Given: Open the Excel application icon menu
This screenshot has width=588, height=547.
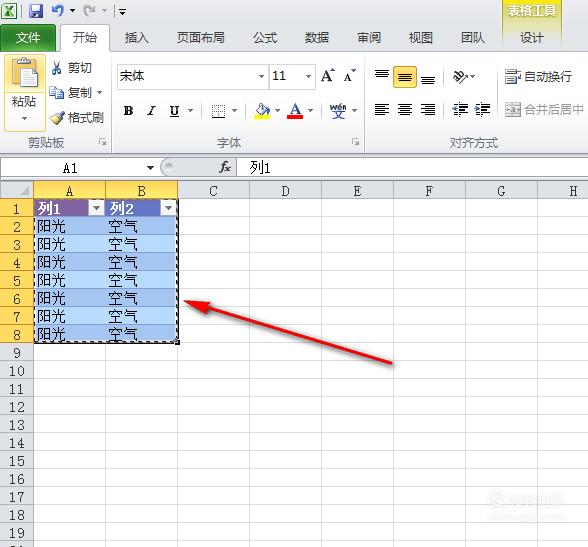Looking at the screenshot, I should 9,11.
